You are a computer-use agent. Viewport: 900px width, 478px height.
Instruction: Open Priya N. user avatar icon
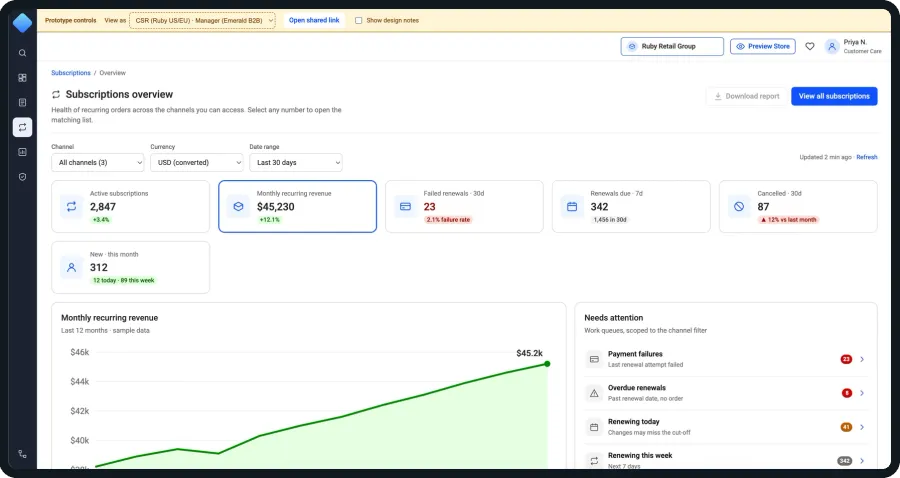(x=832, y=46)
